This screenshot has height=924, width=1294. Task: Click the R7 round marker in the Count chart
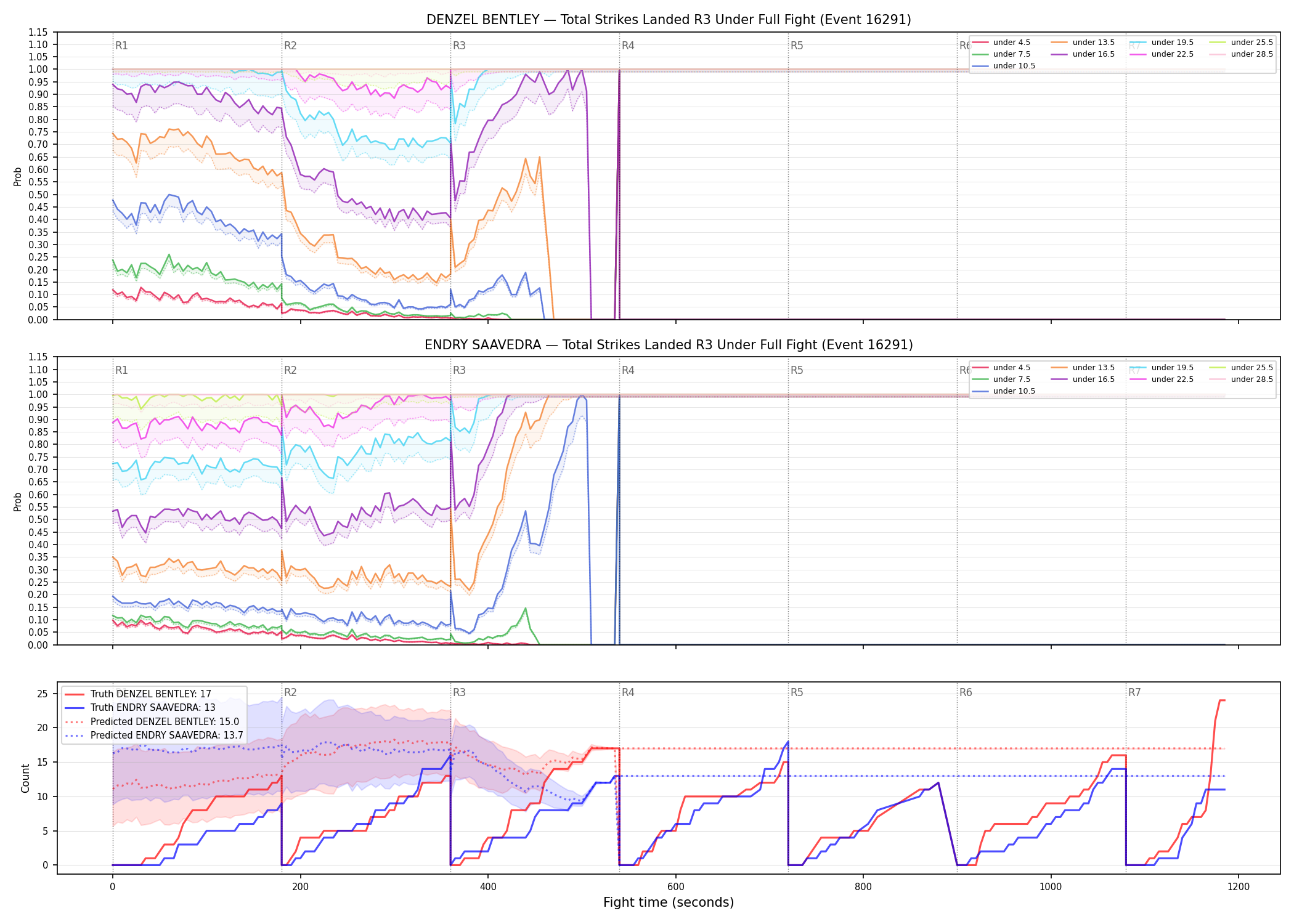(1134, 692)
